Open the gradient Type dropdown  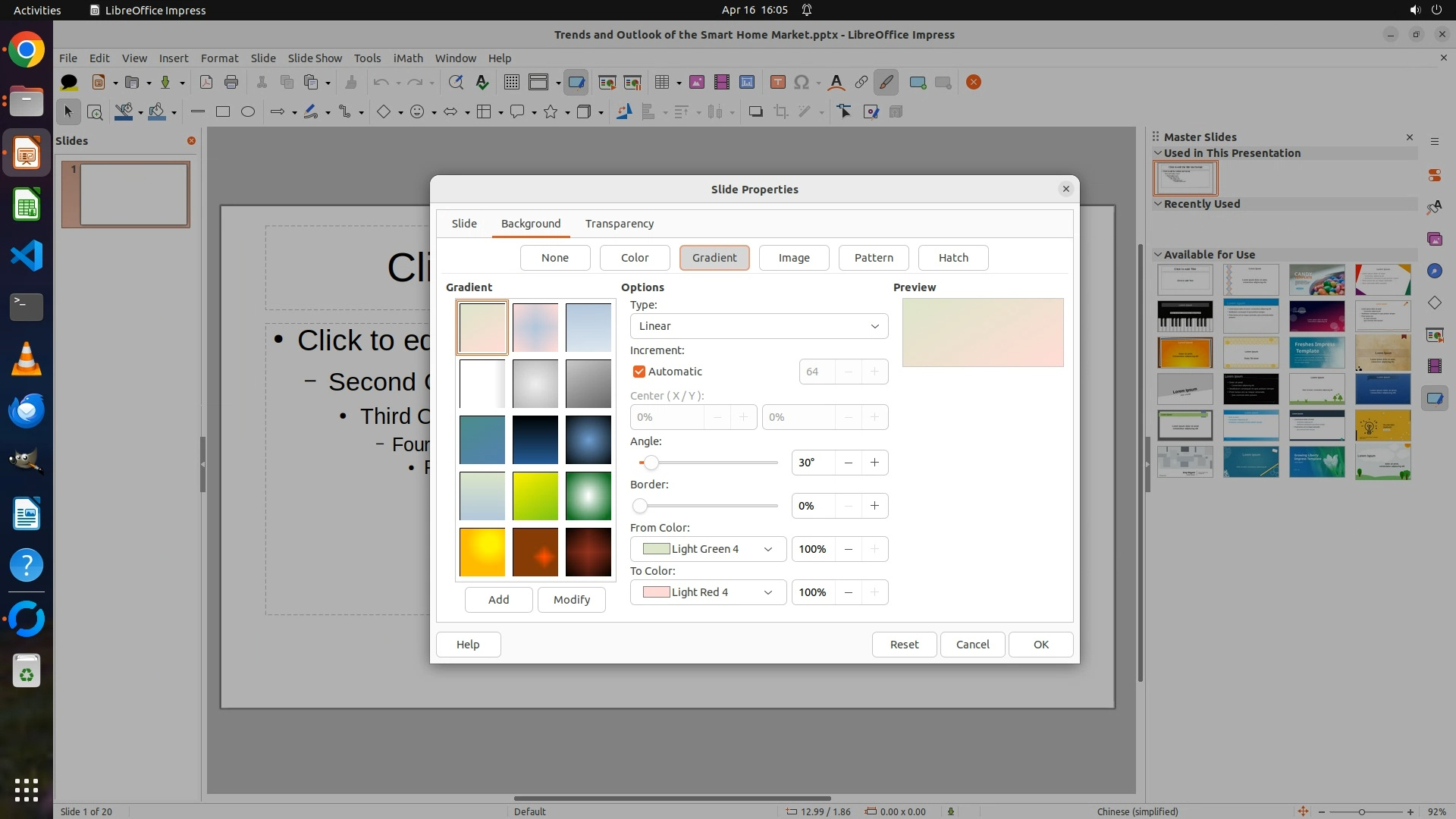(x=758, y=326)
